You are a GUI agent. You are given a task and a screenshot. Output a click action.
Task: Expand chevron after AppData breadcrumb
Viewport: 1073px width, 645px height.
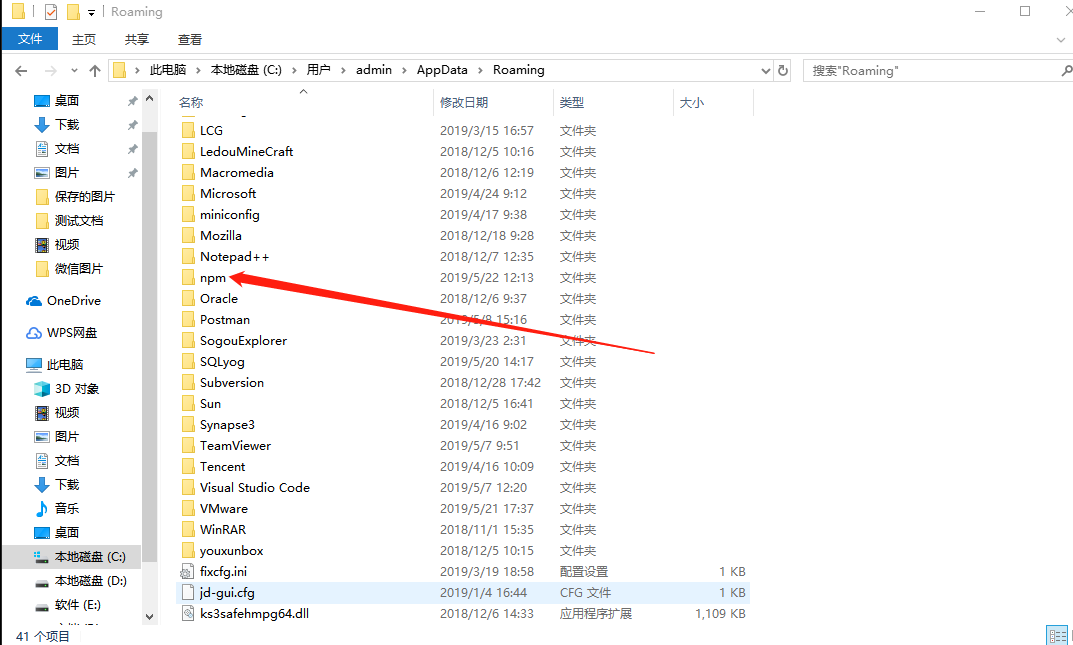(480, 70)
